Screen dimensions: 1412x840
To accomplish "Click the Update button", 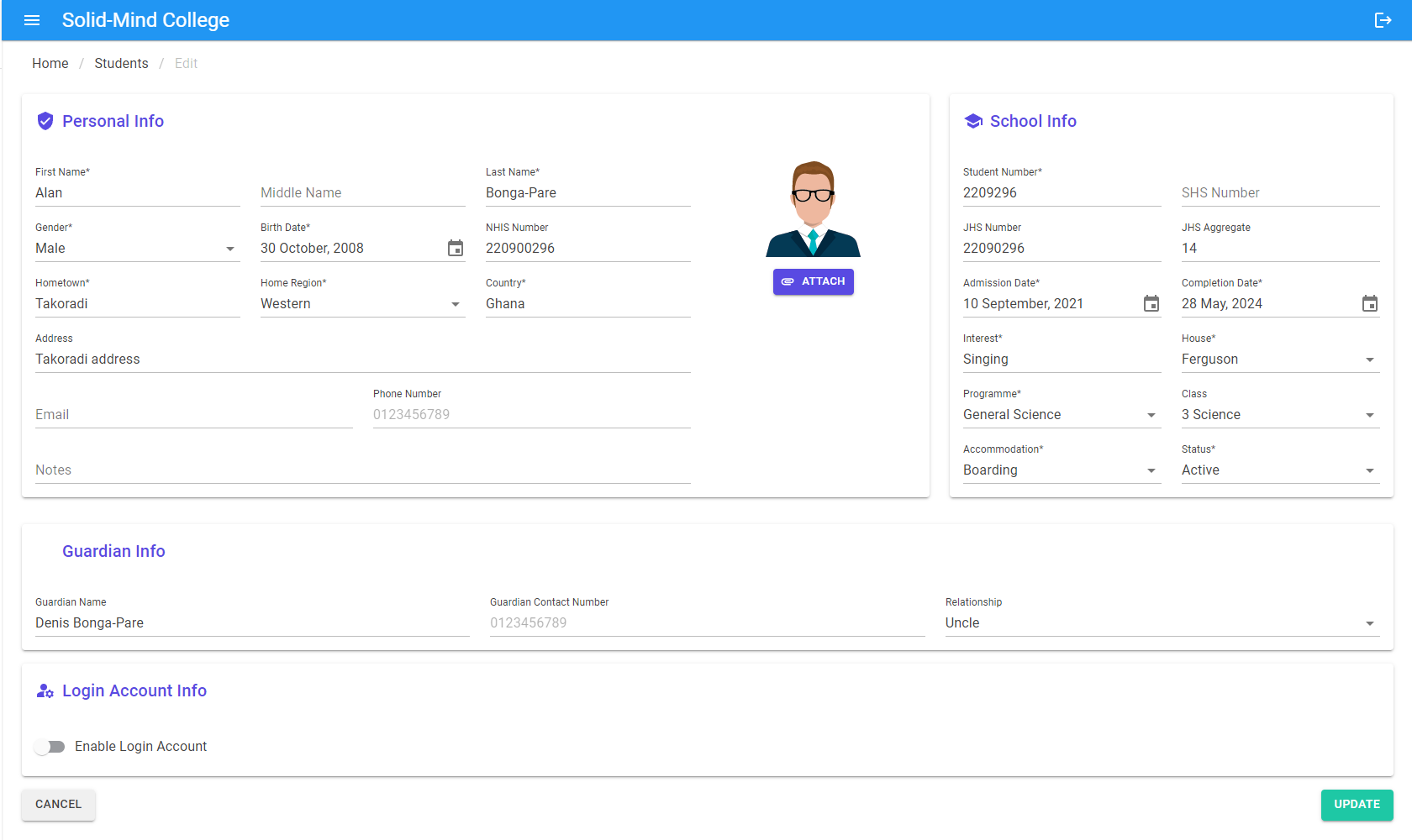I will [1357, 805].
